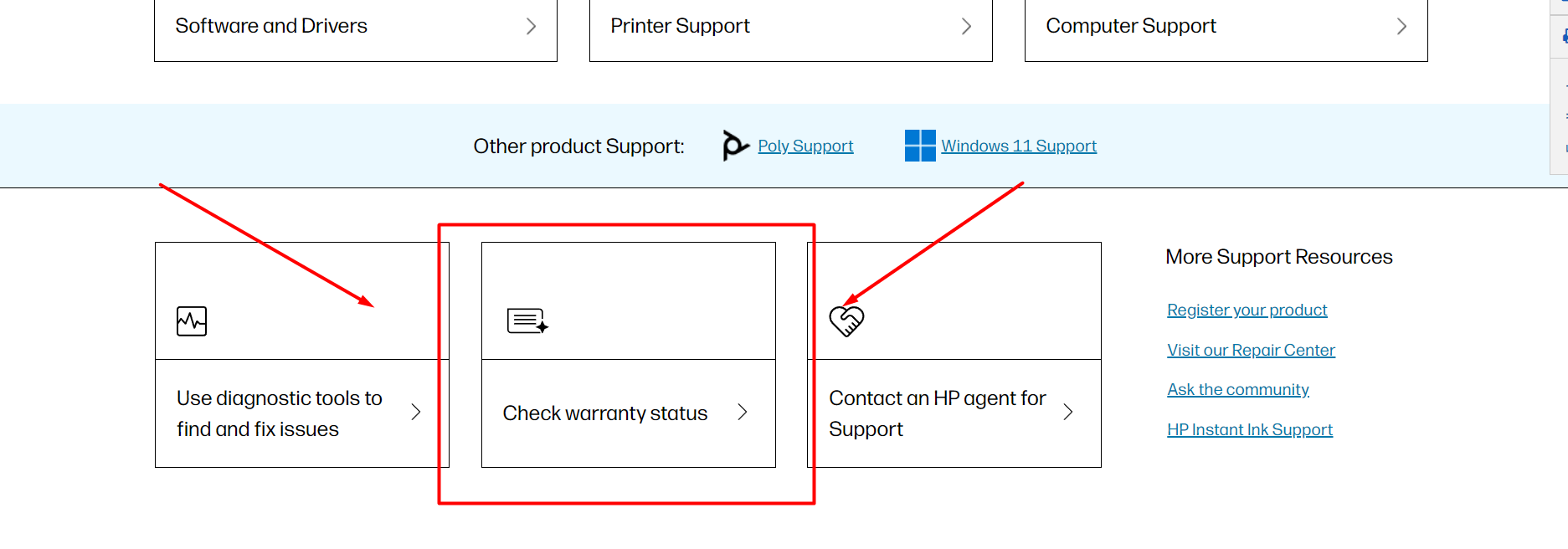This screenshot has width=1568, height=549.
Task: Select the Printer Support category
Action: tap(680, 26)
